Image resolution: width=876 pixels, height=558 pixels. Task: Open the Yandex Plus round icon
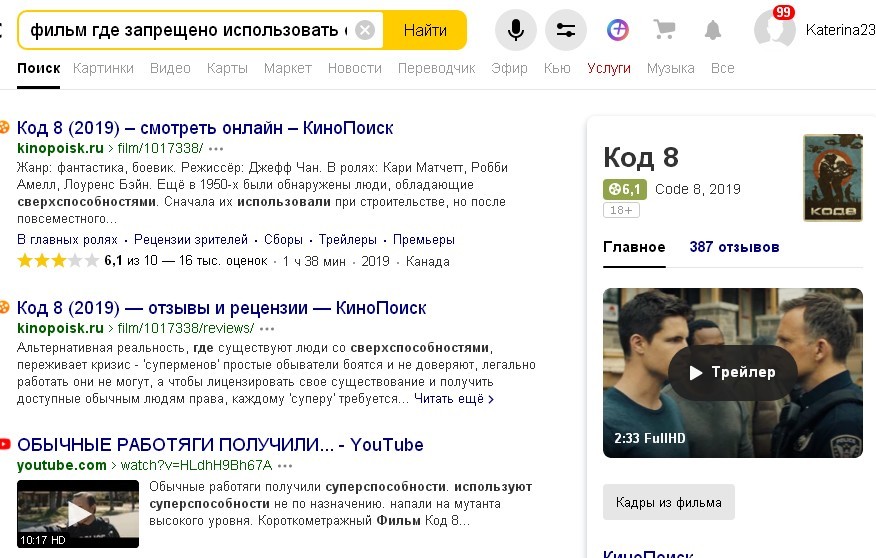pyautogui.click(x=617, y=30)
